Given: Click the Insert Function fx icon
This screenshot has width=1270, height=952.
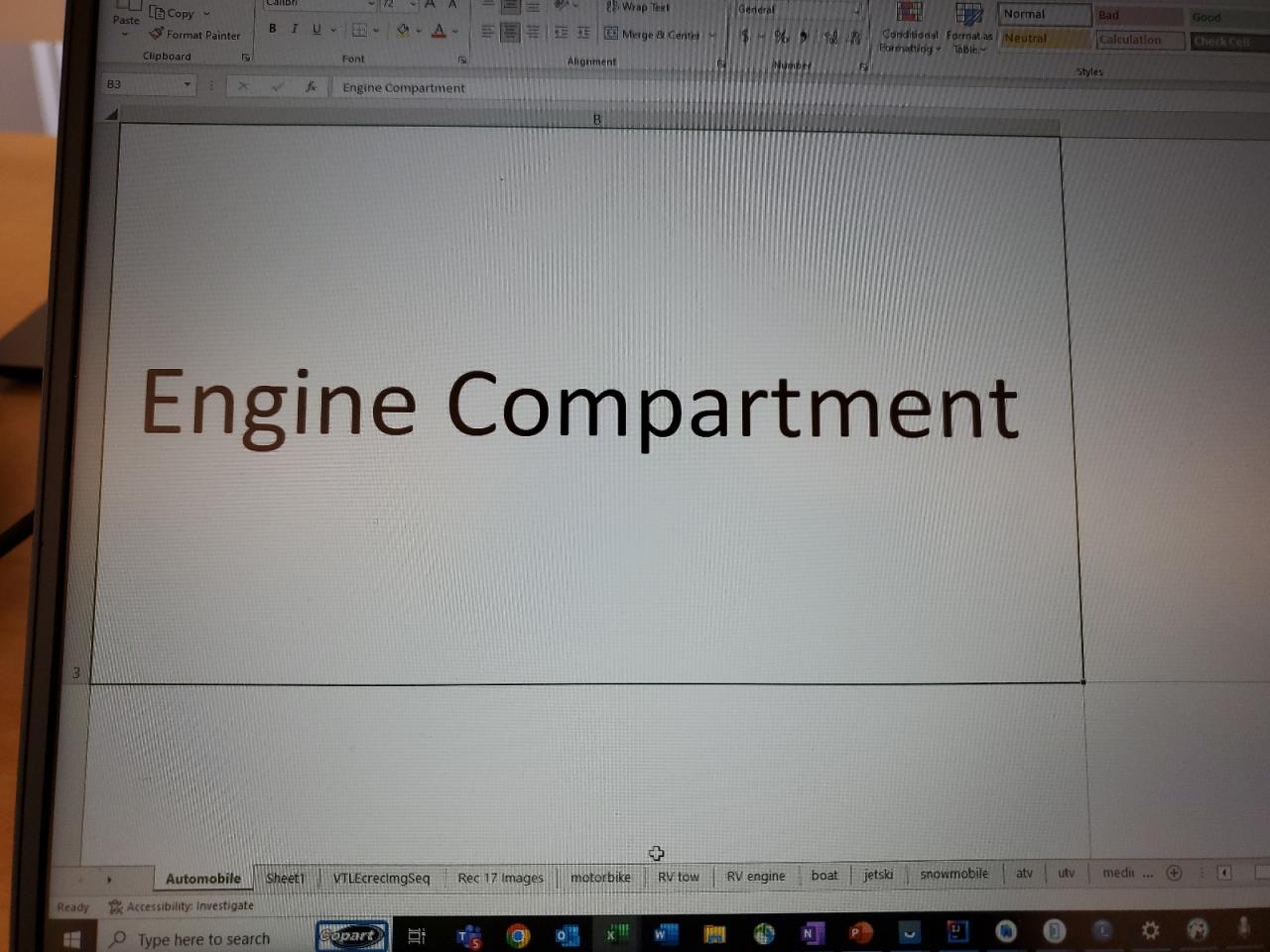Looking at the screenshot, I should (311, 86).
